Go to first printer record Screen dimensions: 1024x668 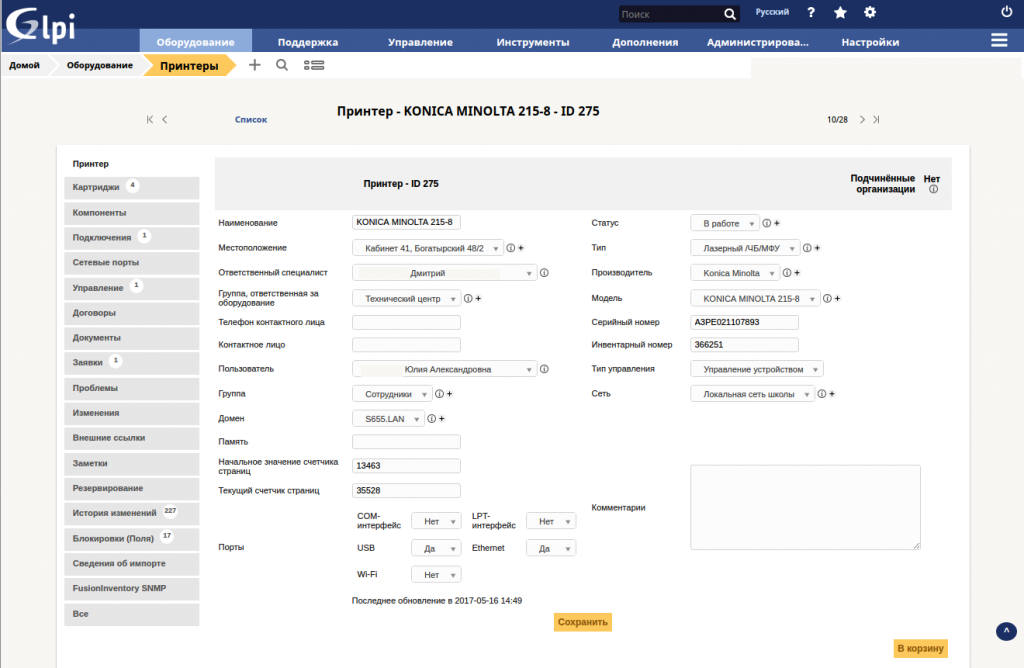[x=150, y=119]
